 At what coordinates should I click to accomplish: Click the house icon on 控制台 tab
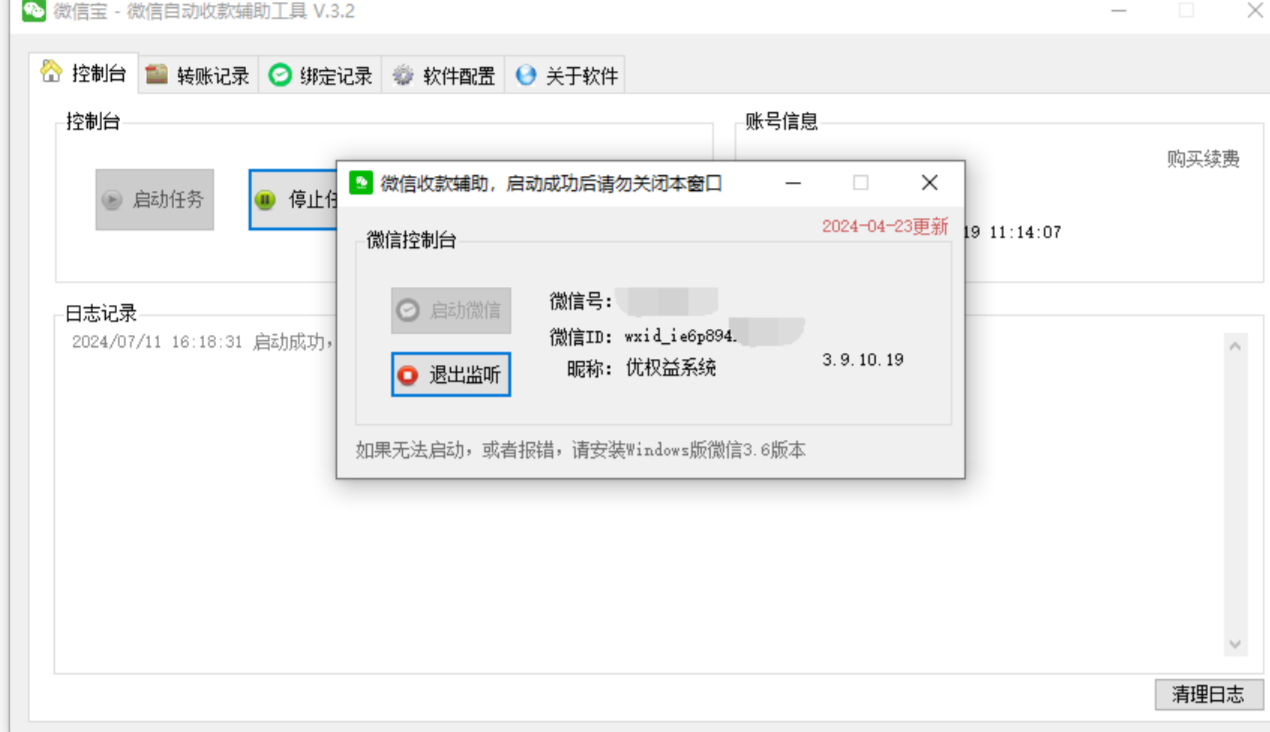[51, 72]
